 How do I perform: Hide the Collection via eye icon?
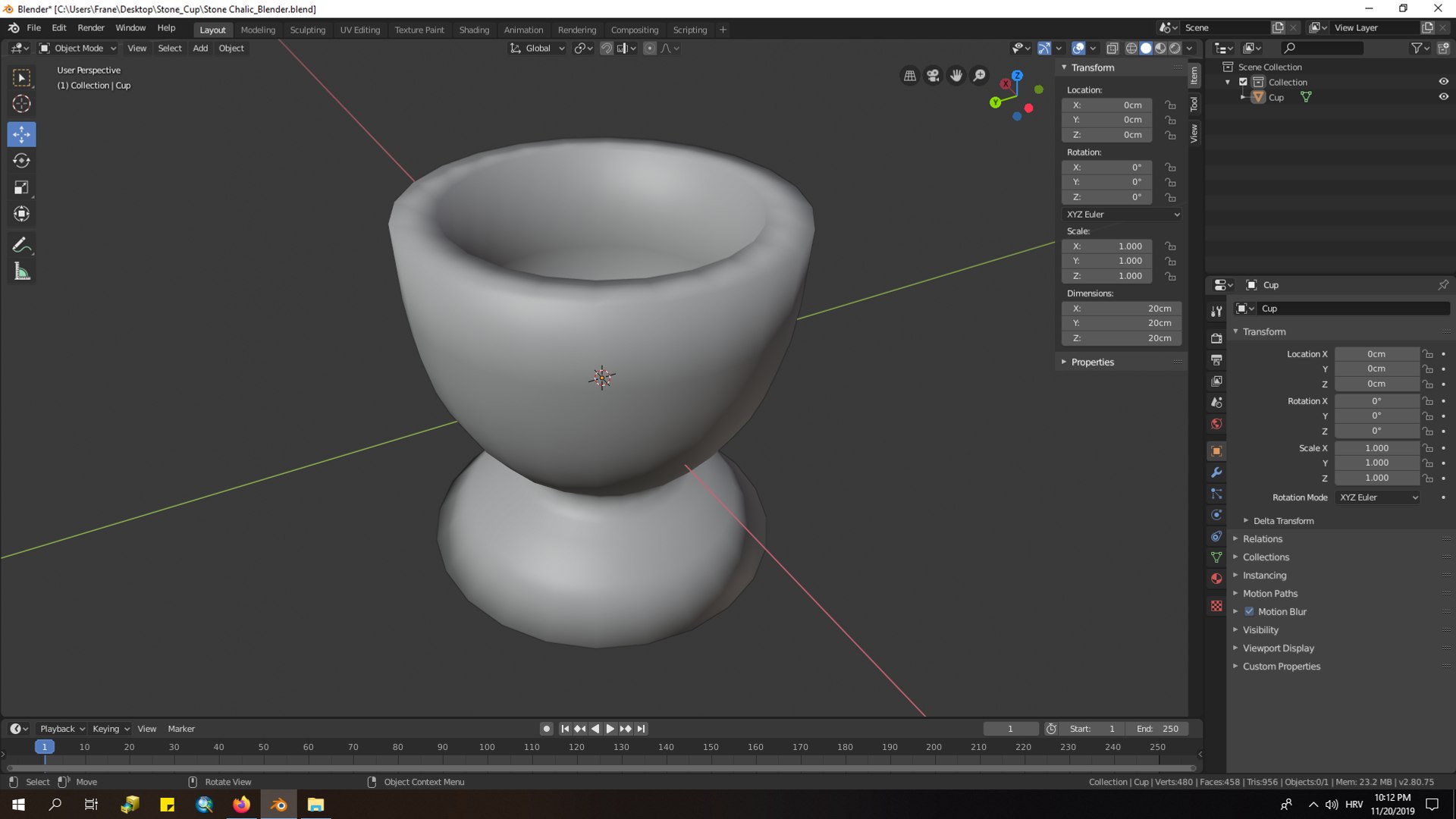1443,82
